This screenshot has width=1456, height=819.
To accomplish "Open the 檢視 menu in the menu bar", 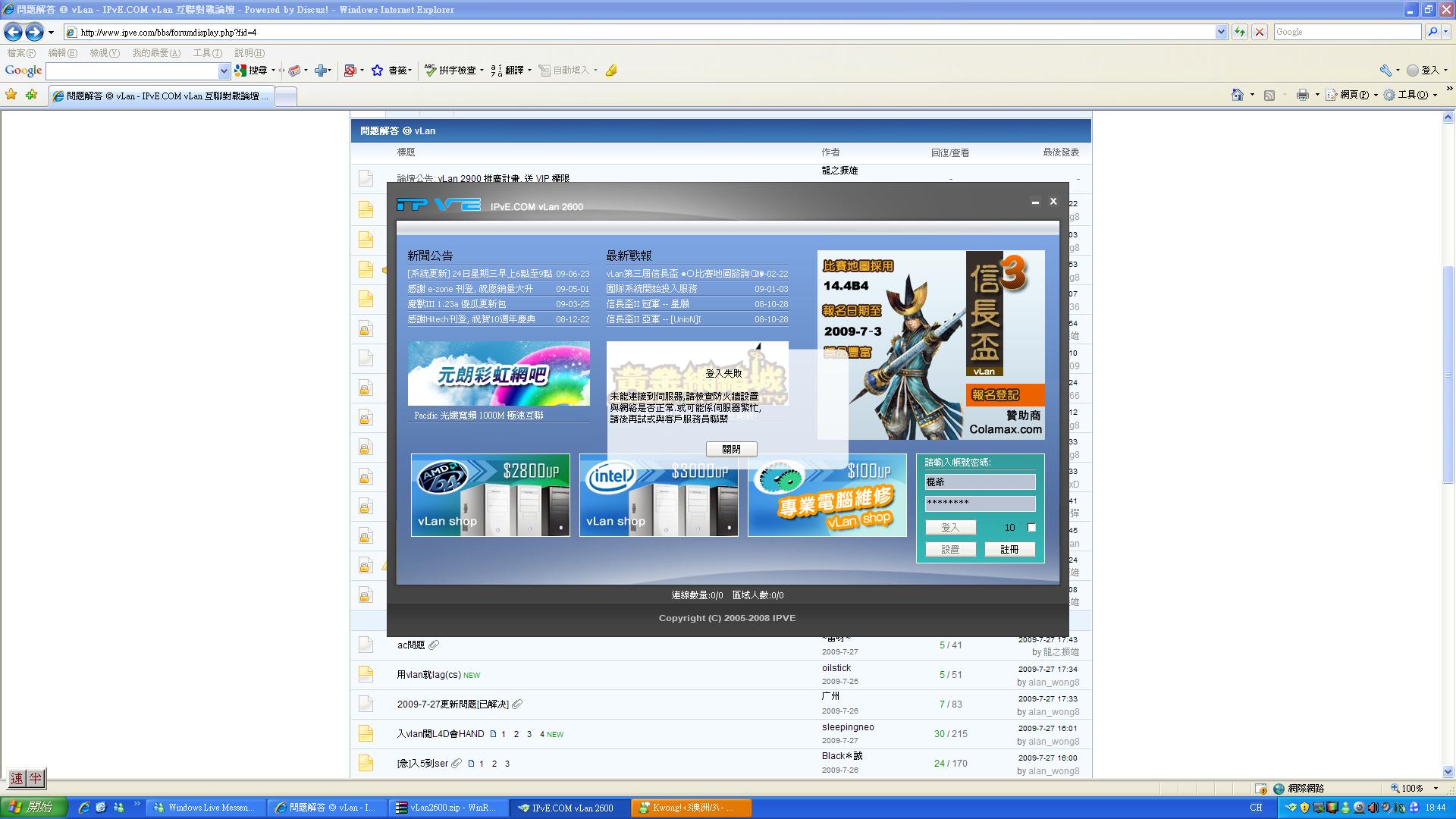I will (104, 53).
